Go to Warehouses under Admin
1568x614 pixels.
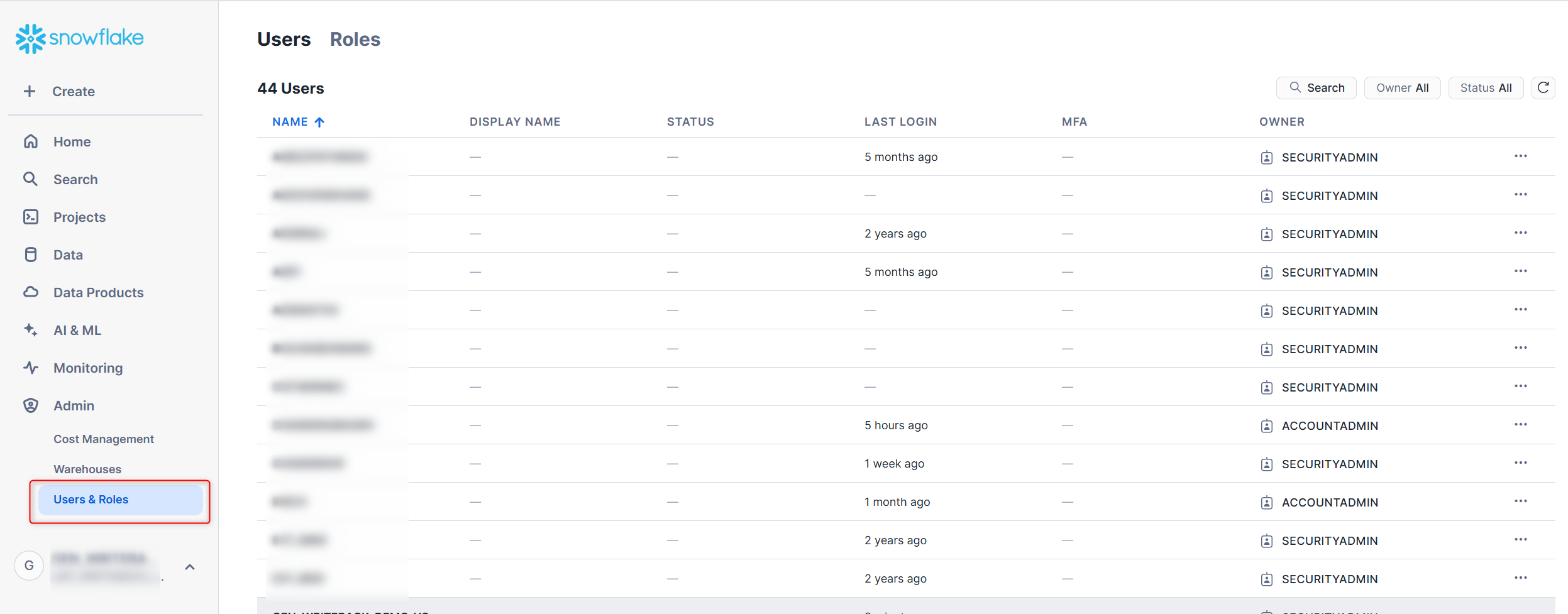pos(87,469)
